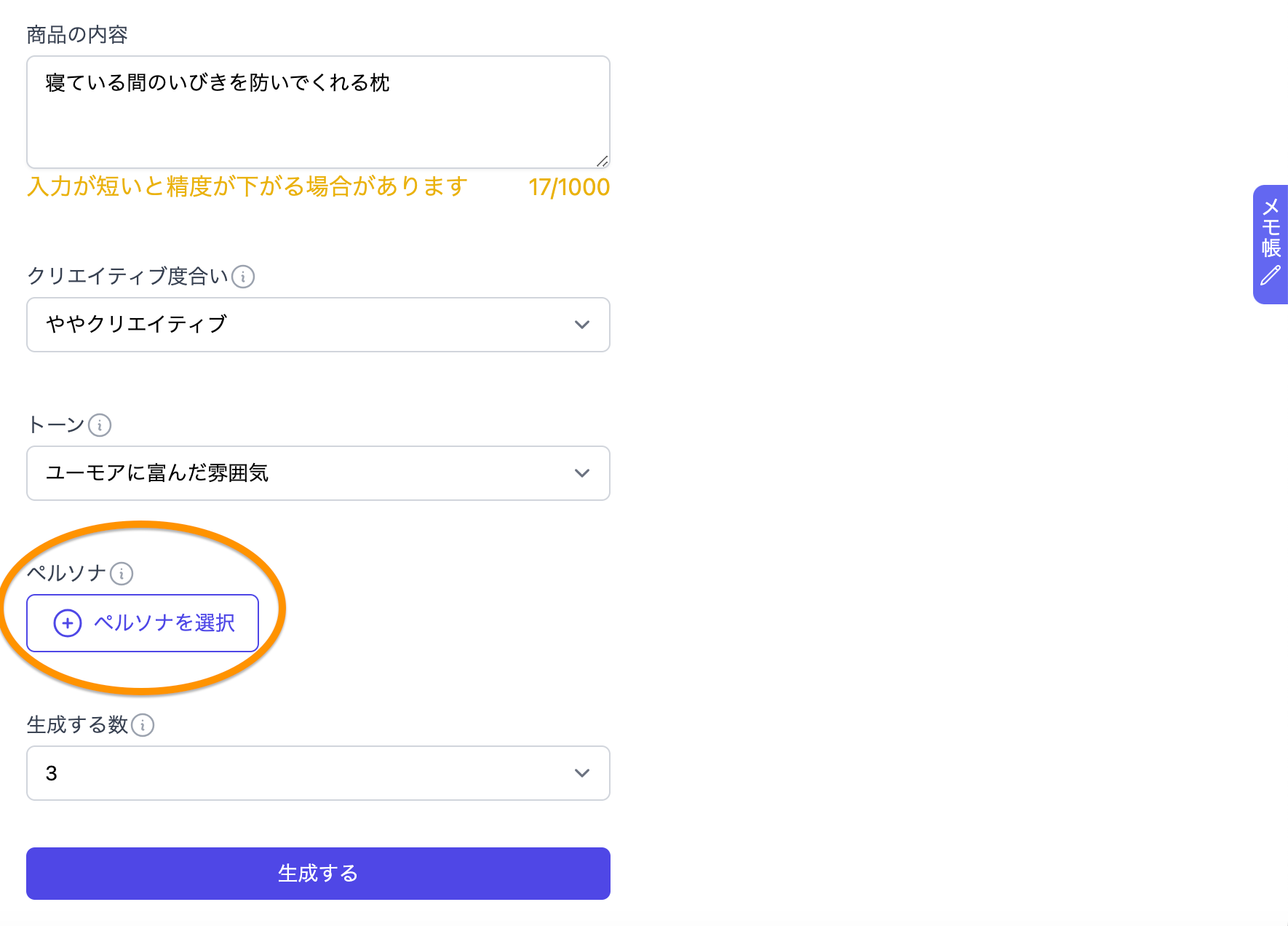This screenshot has width=1288, height=926.
Task: Click the chevron arrow on 生成する数 dropdown
Action: point(581,773)
